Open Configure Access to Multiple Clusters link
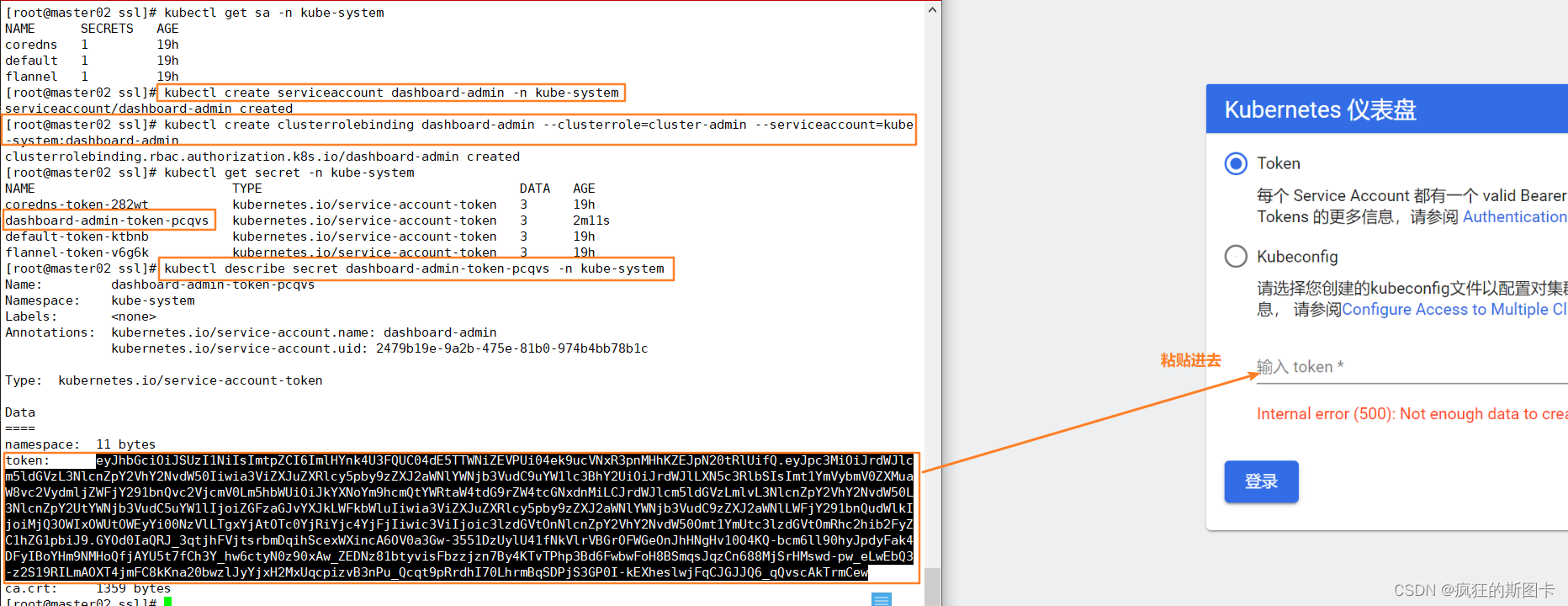 tap(1454, 310)
